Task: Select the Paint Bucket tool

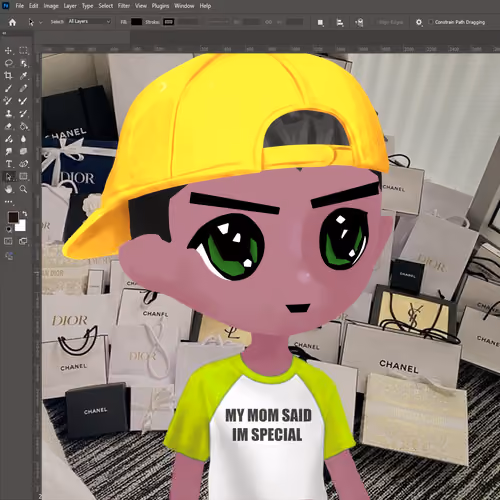Action: pyautogui.click(x=23, y=126)
